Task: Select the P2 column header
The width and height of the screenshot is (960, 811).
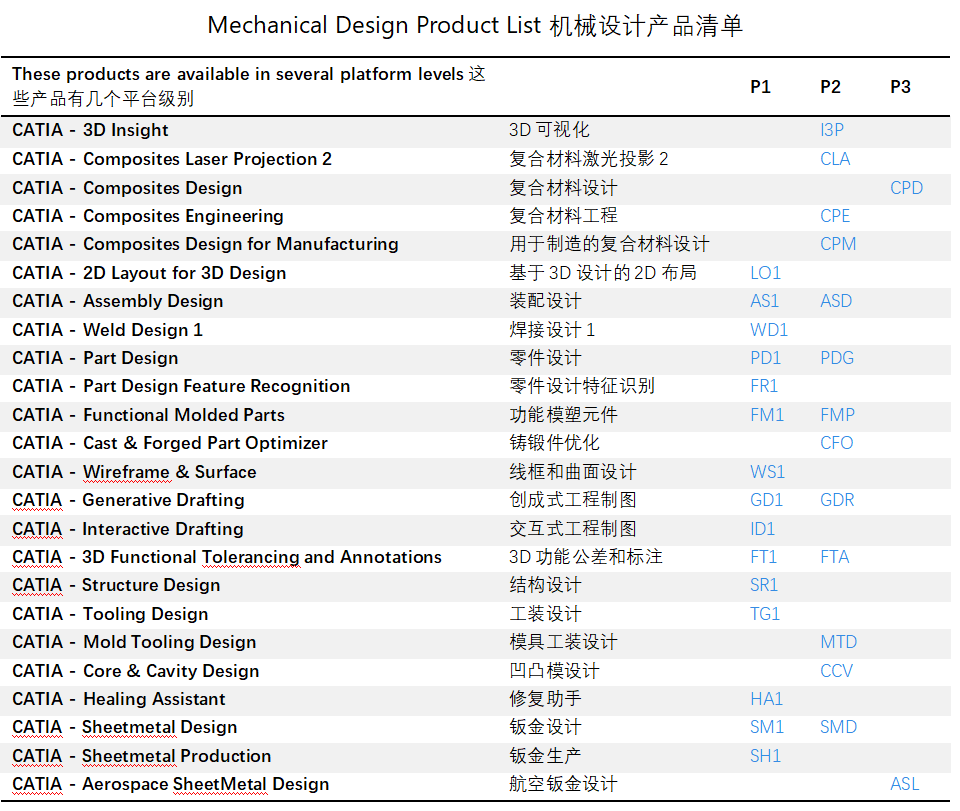Action: [x=831, y=87]
